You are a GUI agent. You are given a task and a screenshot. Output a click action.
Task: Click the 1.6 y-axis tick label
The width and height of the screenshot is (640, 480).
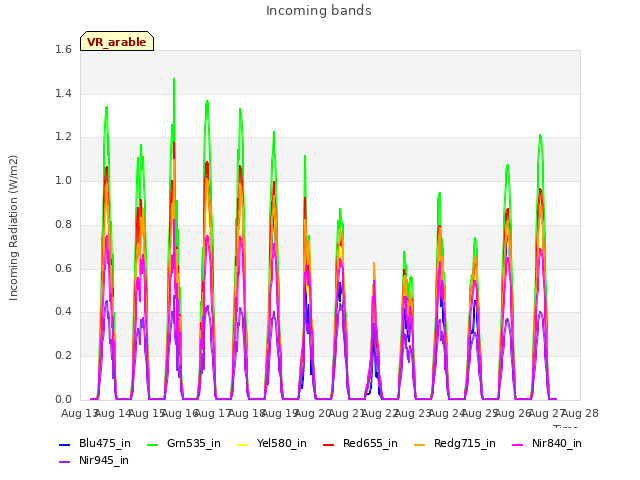coord(63,49)
